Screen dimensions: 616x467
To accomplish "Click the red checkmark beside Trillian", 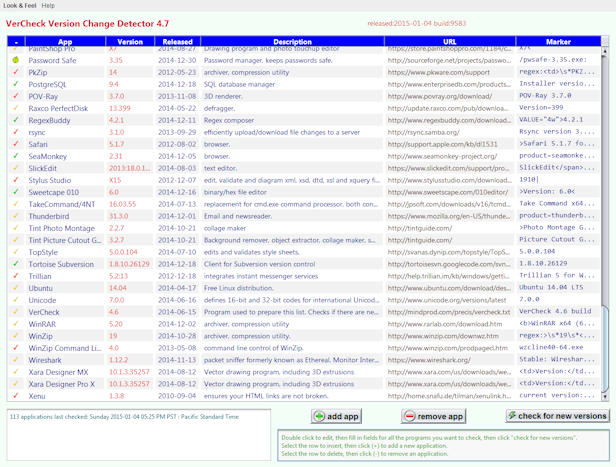I will [16, 276].
